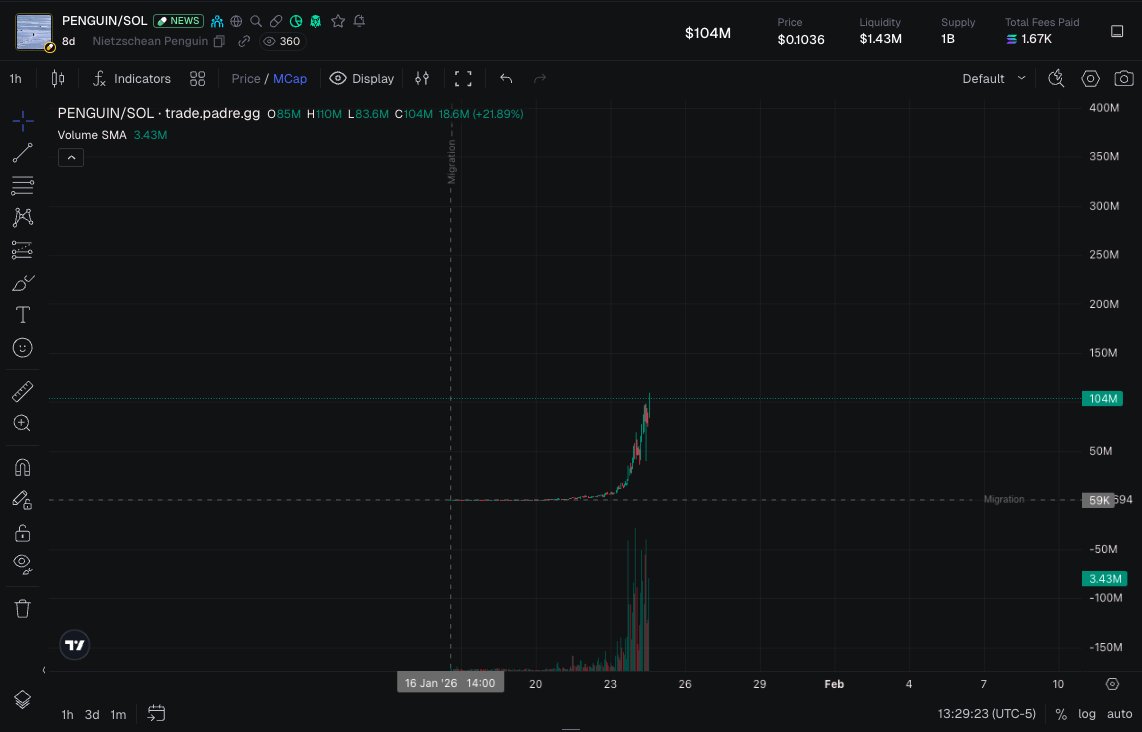Activate the ruler measure tool
Viewport: 1142px width, 732px height.
click(23, 391)
